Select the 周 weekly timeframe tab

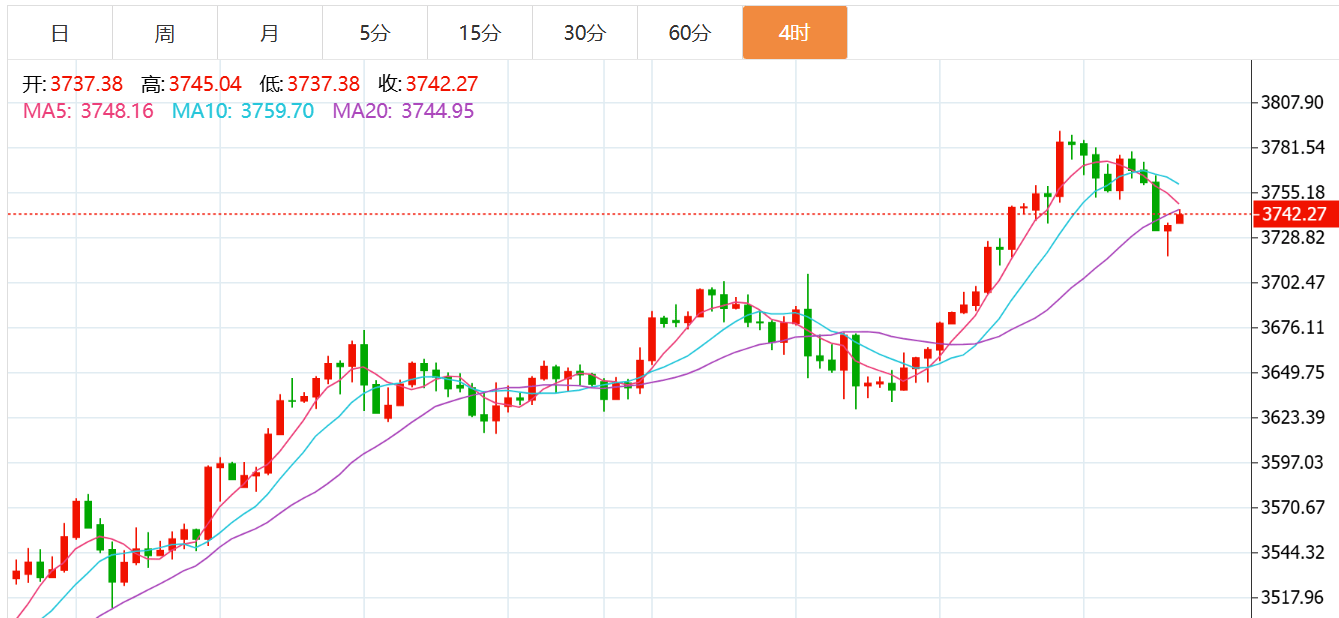165,33
